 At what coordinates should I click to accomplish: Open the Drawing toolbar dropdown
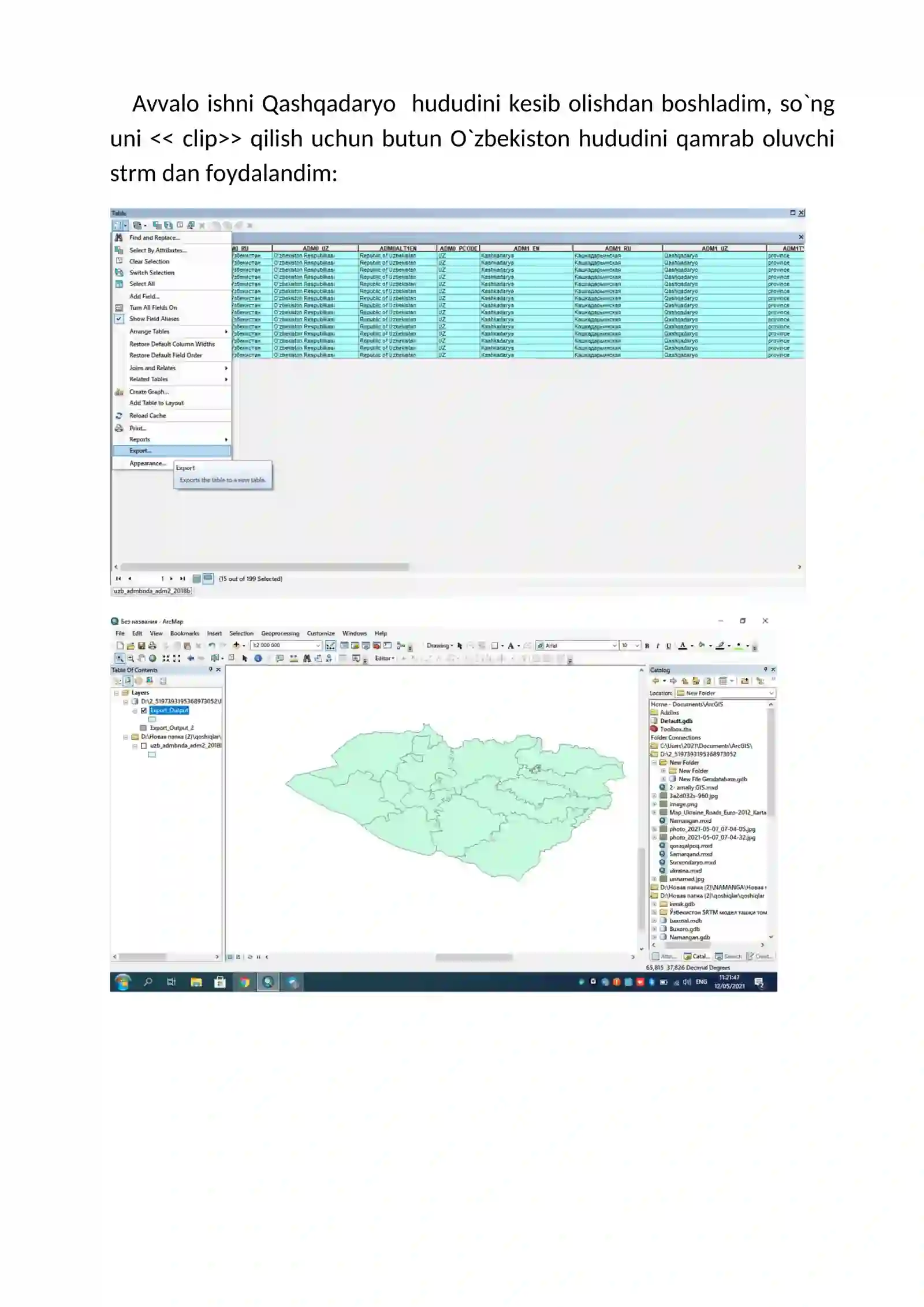pos(439,645)
